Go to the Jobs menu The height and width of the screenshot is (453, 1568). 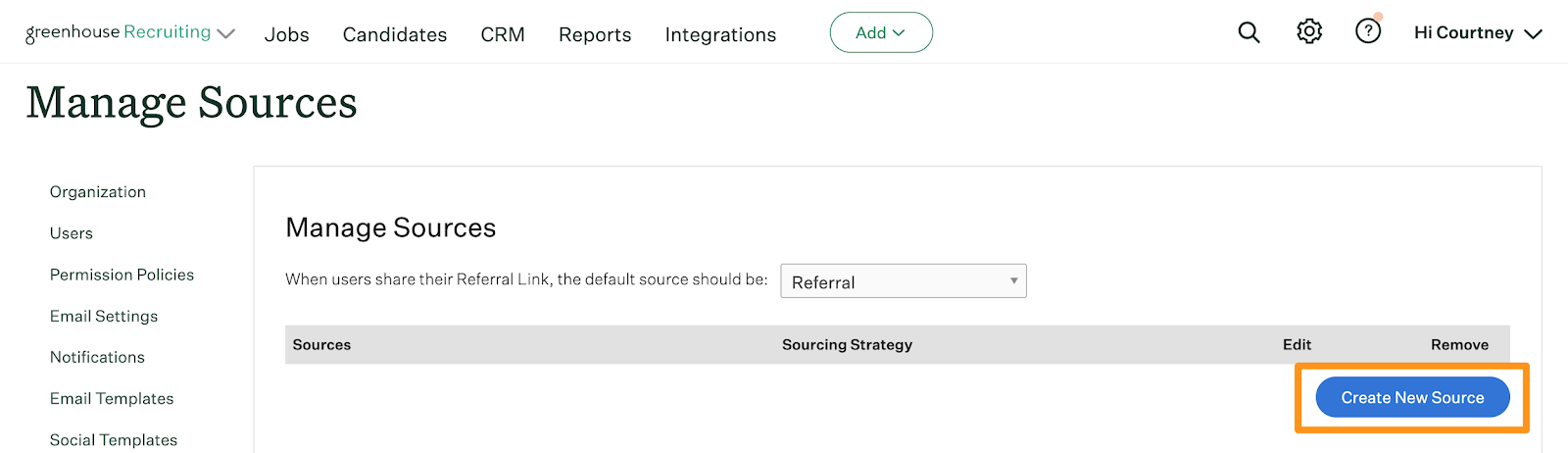pos(287,34)
